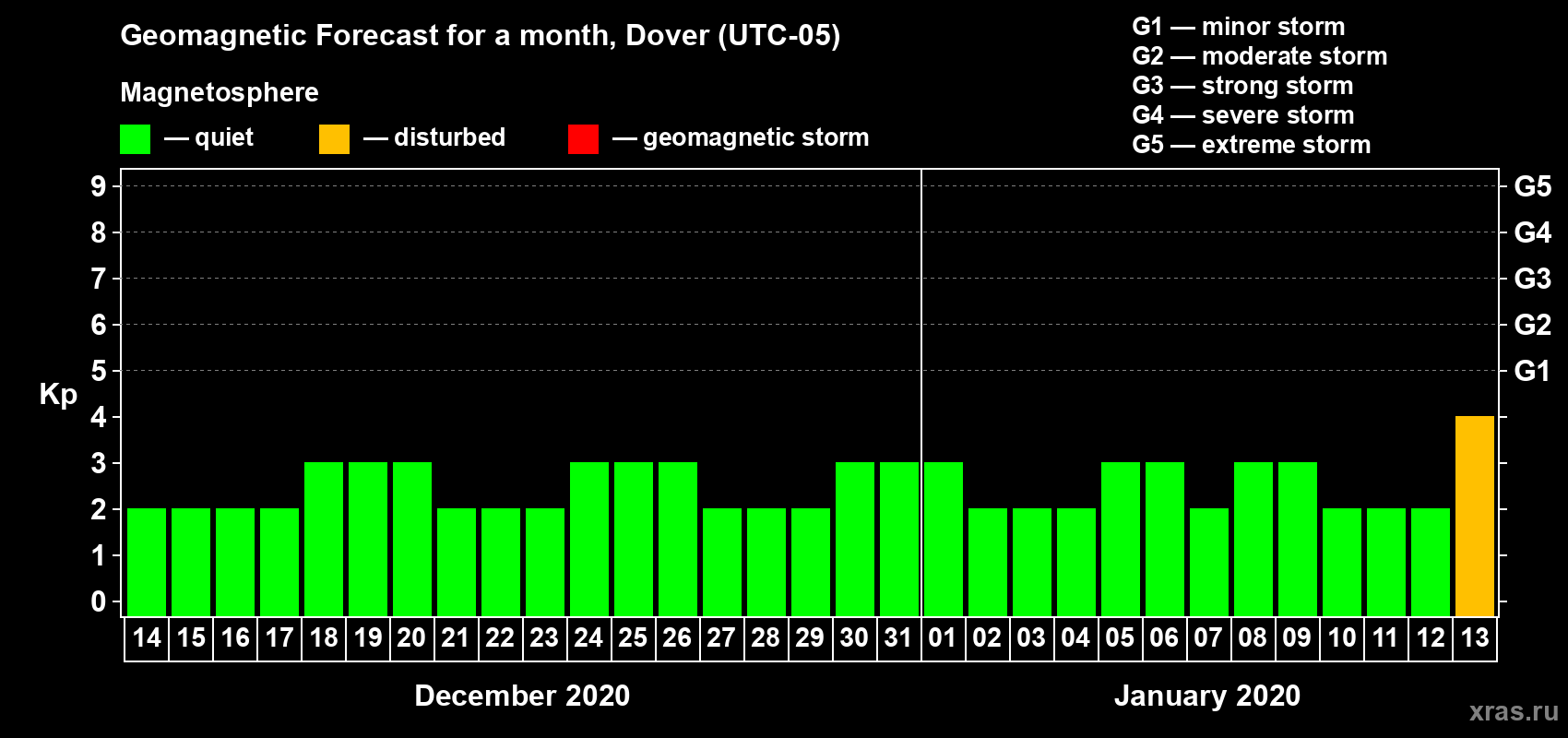Image resolution: width=1568 pixels, height=738 pixels.
Task: Click the 'G4 — severe storm' legend line
Action: (x=1243, y=115)
